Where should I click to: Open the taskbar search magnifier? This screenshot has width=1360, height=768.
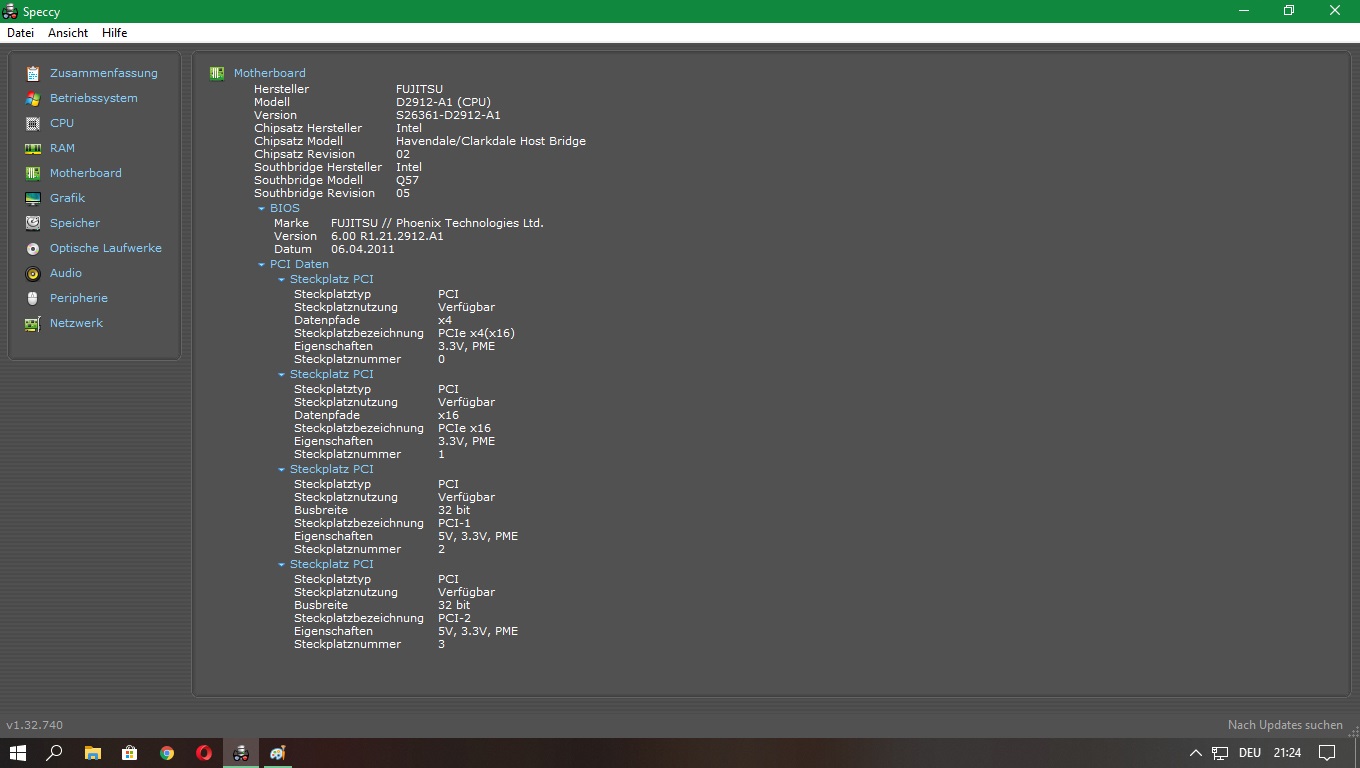55,753
